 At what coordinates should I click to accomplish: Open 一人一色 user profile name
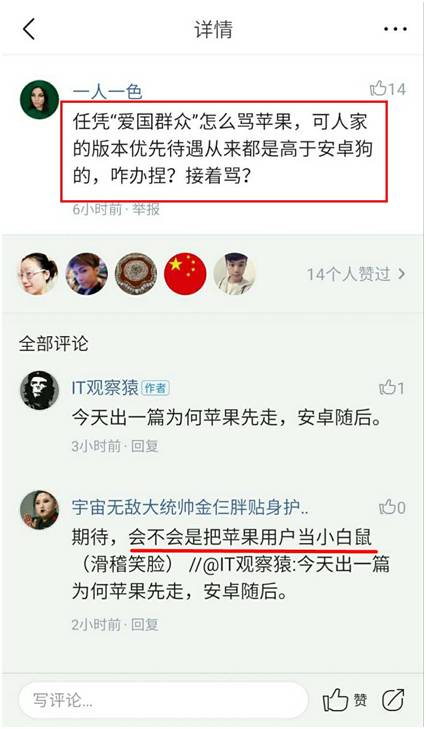[107, 92]
